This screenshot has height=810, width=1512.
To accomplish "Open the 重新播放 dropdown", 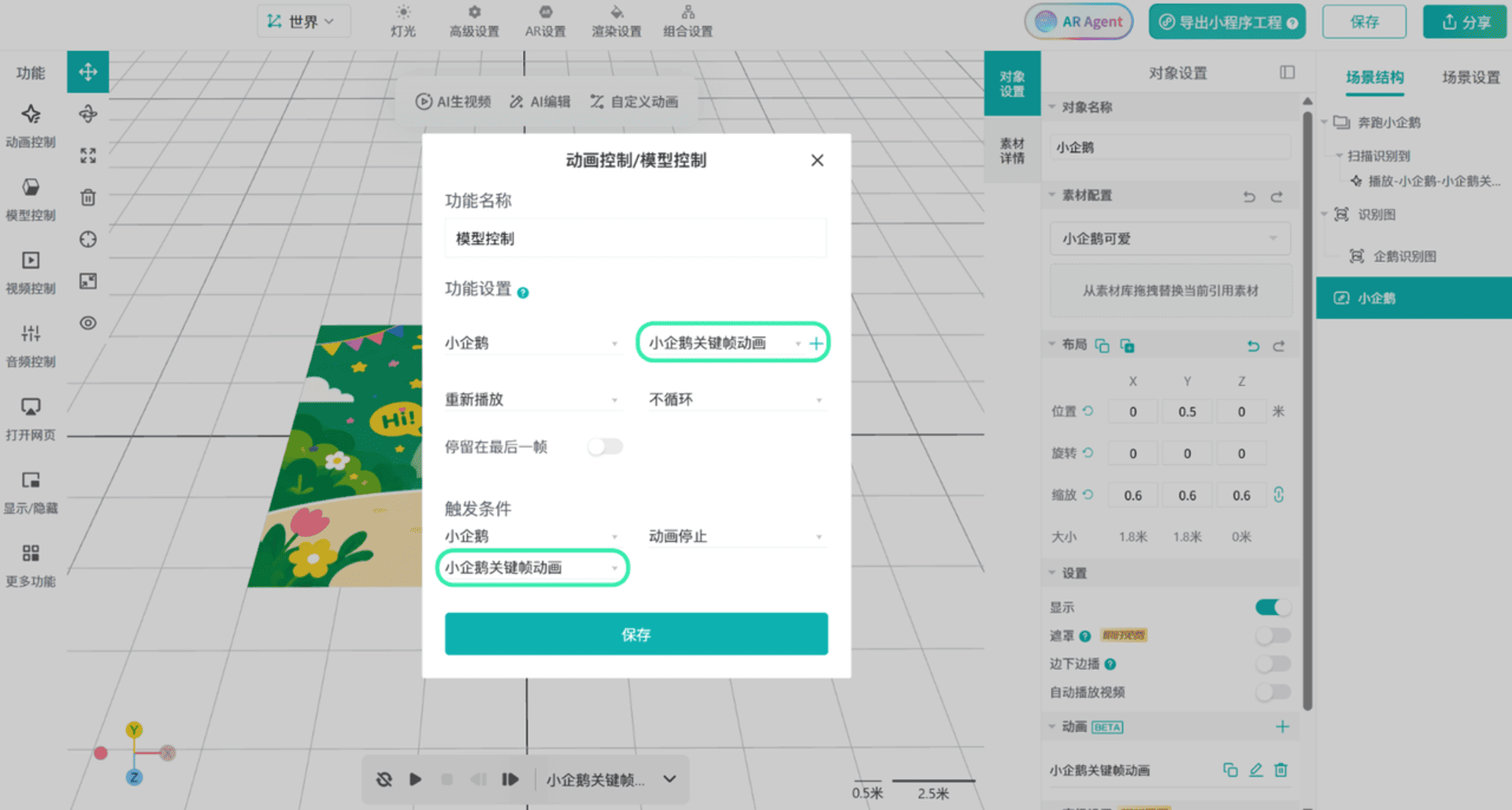I will click(532, 400).
